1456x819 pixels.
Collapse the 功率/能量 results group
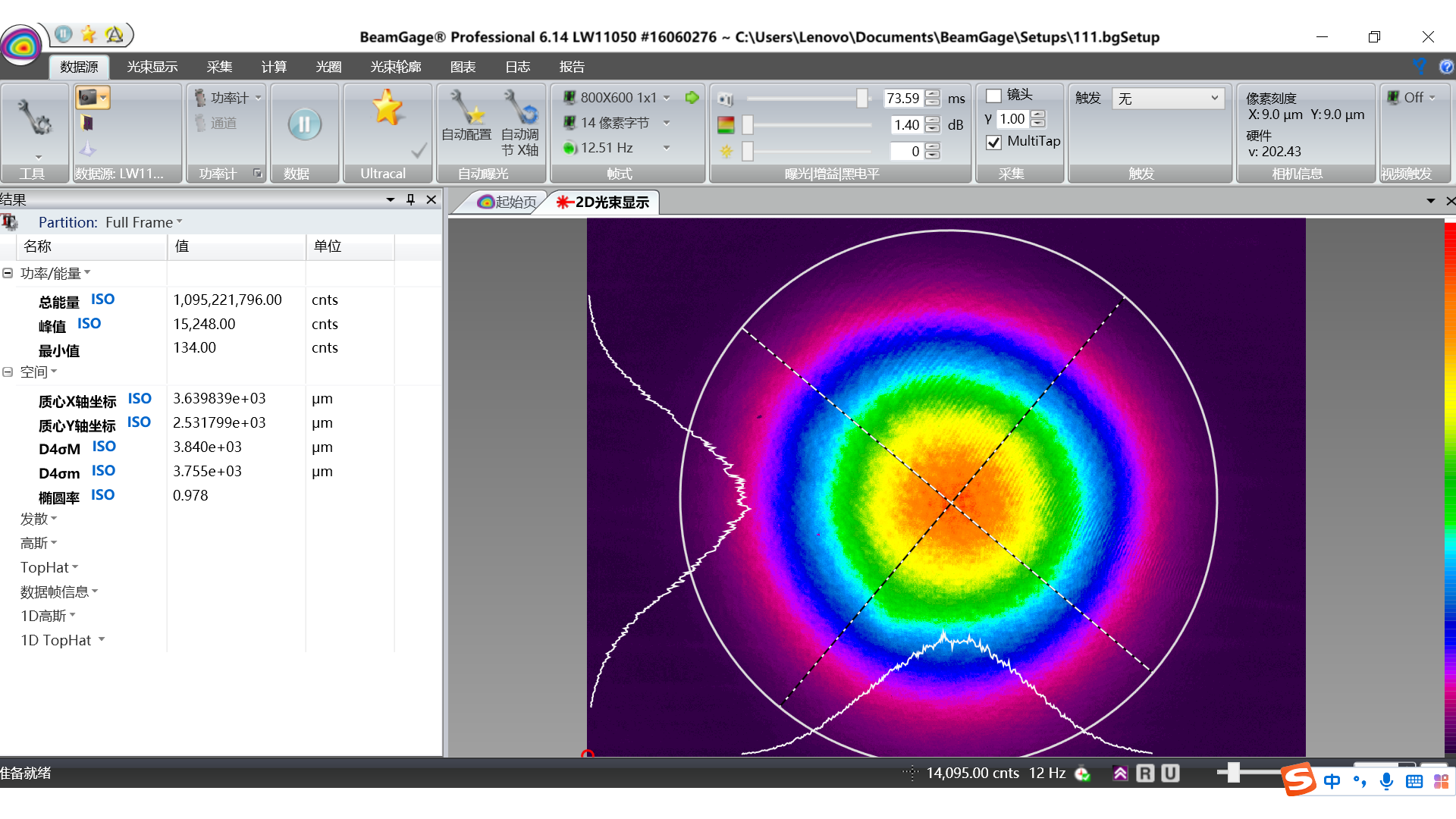8,273
